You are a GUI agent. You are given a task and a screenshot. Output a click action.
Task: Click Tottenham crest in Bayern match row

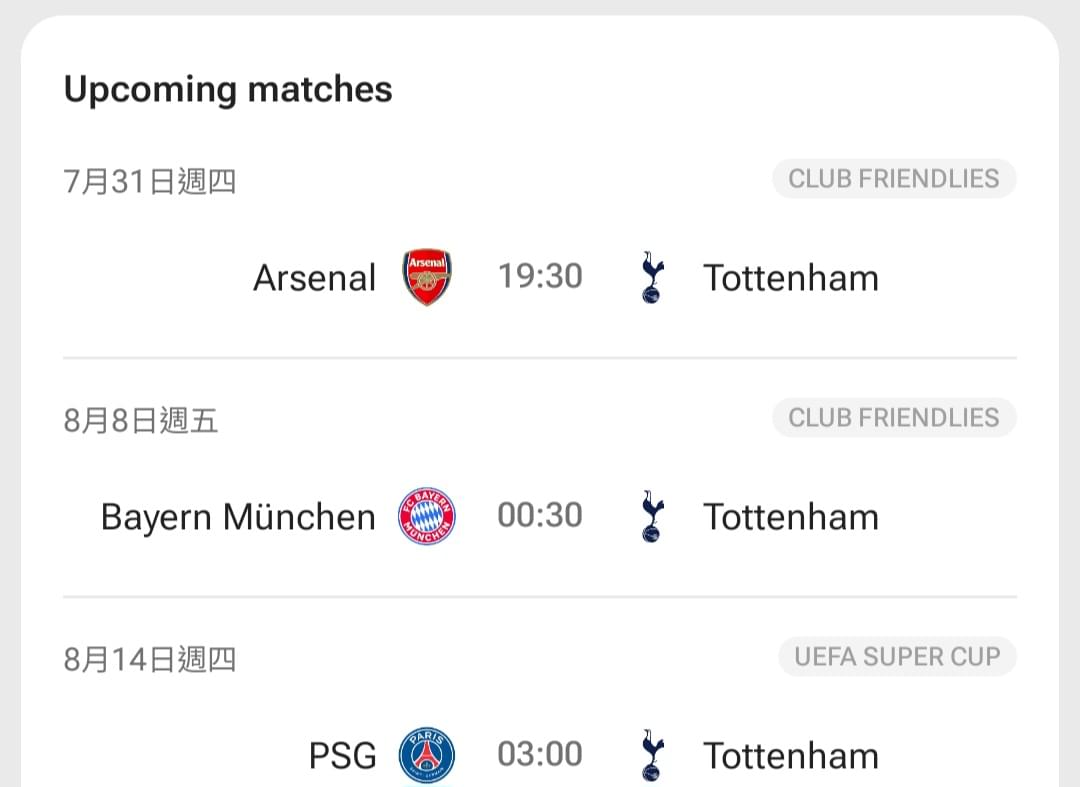click(652, 516)
